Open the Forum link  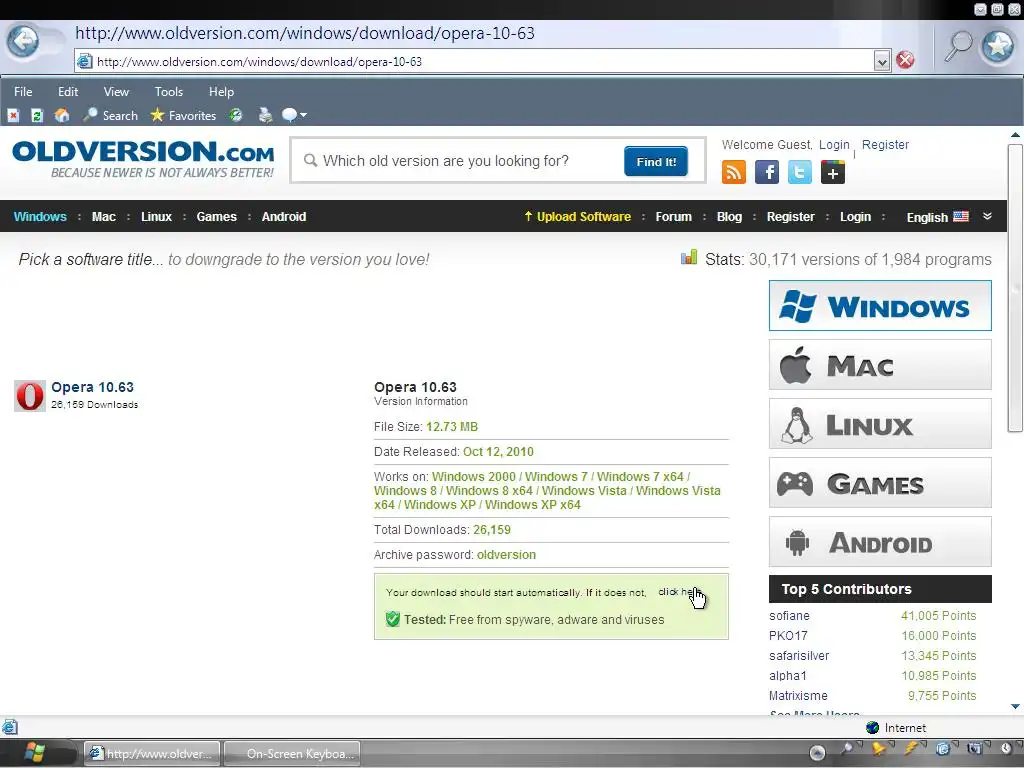[x=673, y=217]
